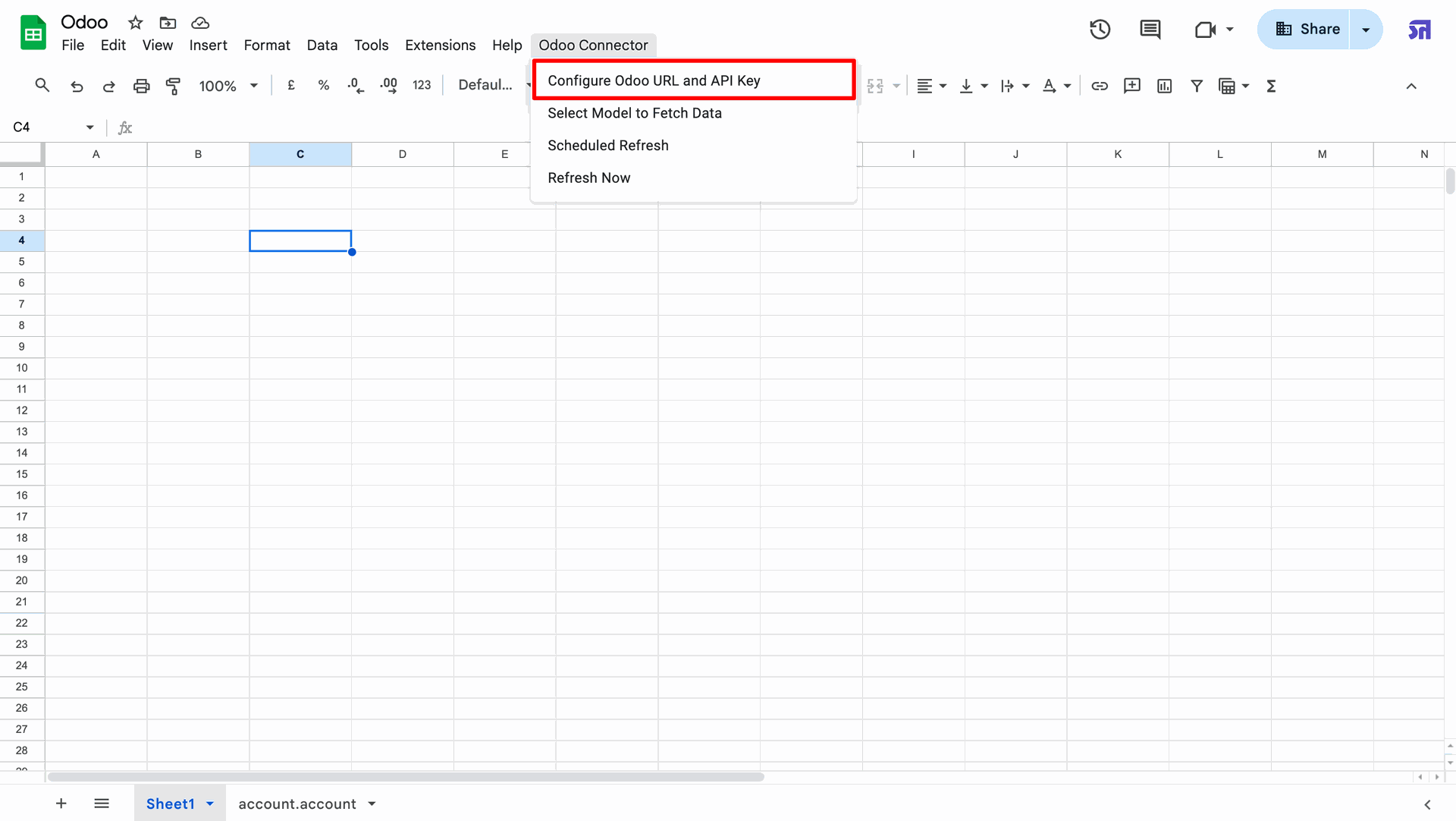Add a new sheet with plus button
Screen dimensions: 1456x821
pyautogui.click(x=61, y=804)
